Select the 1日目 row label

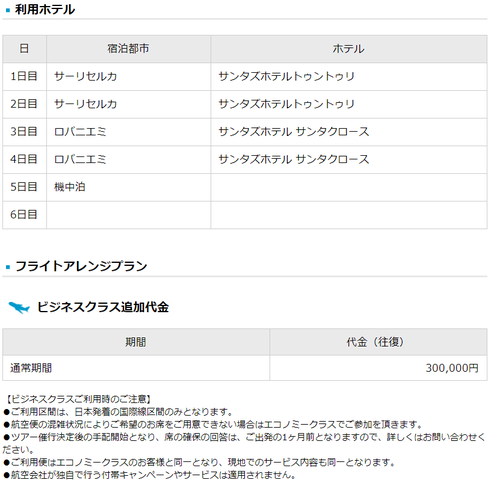[24, 76]
